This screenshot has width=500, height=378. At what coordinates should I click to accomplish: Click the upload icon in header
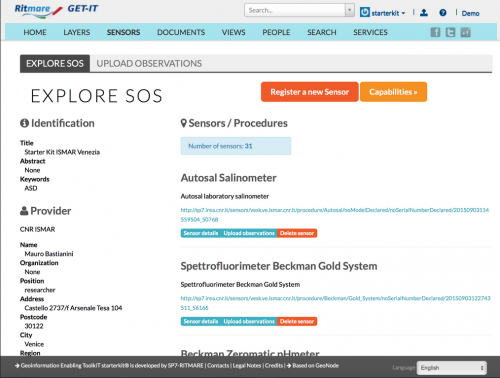click(x=424, y=13)
